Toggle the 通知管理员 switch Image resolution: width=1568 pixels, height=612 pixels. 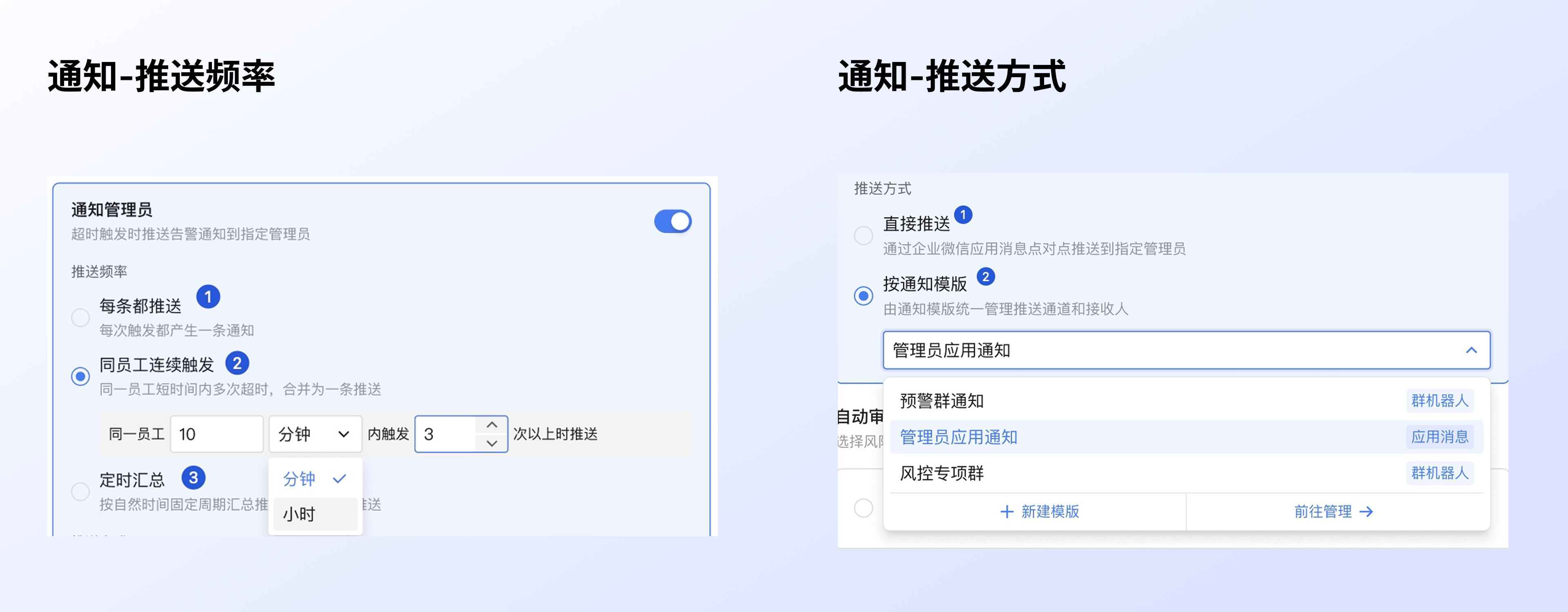[x=673, y=222]
